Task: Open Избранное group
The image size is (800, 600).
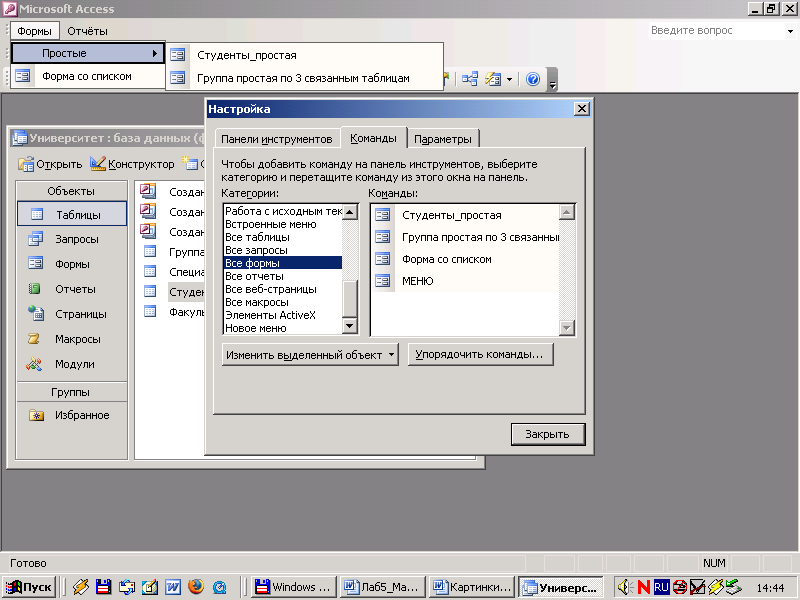Action: coord(72,415)
